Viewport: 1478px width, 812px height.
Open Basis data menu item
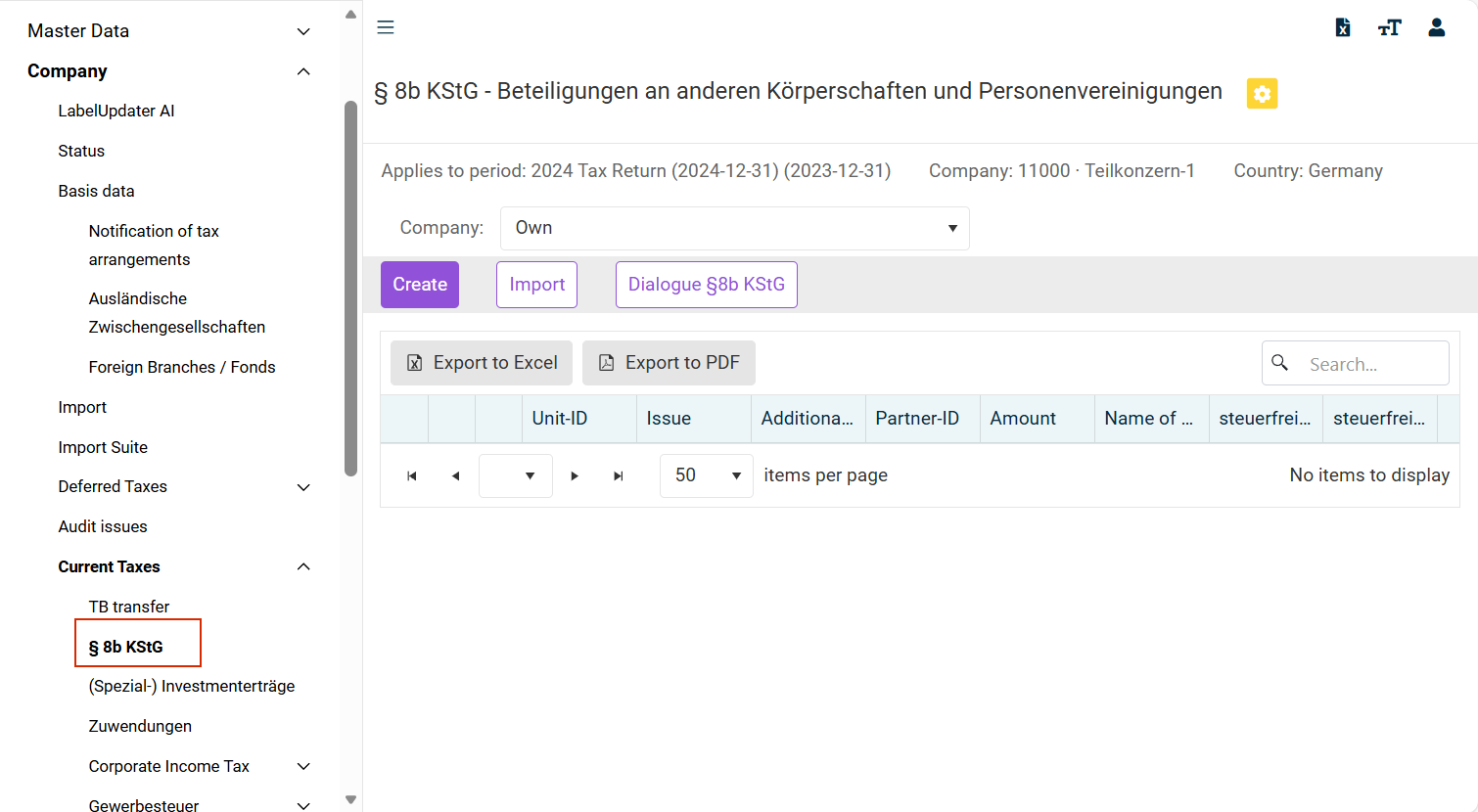pos(96,191)
